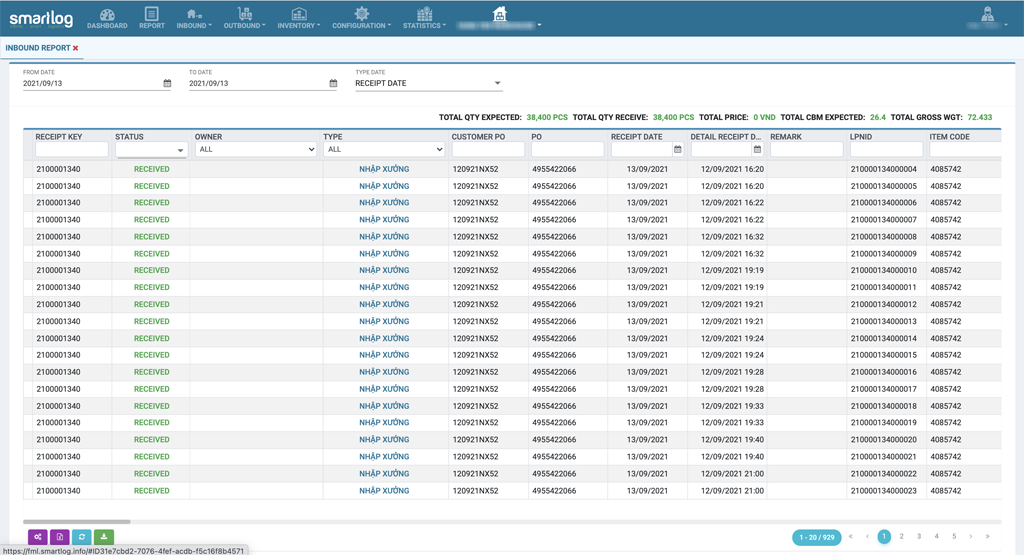The image size is (1024, 555).
Task: Click the horizontal table scrollbar
Action: (77, 521)
